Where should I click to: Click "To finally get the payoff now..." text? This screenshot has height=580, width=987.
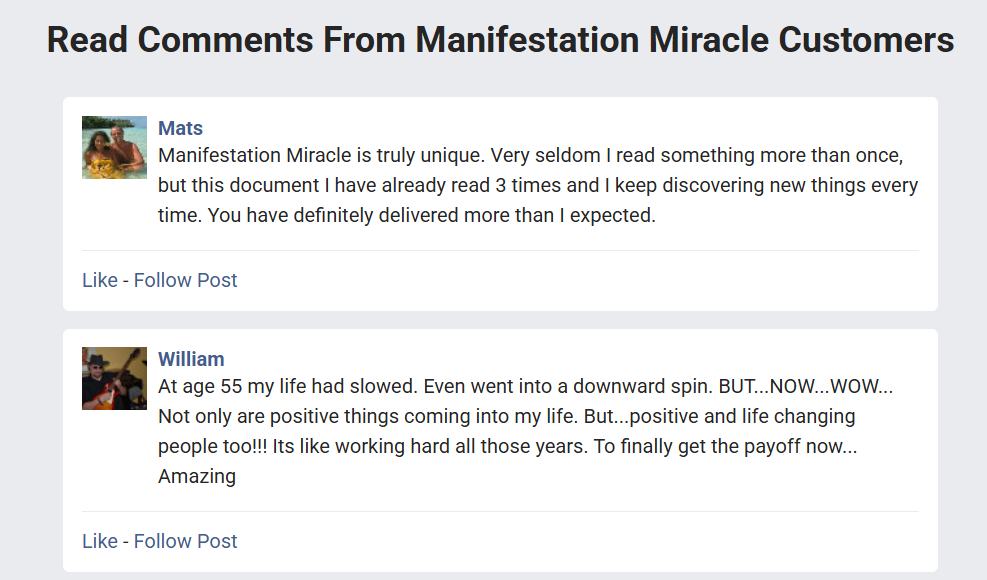point(726,446)
